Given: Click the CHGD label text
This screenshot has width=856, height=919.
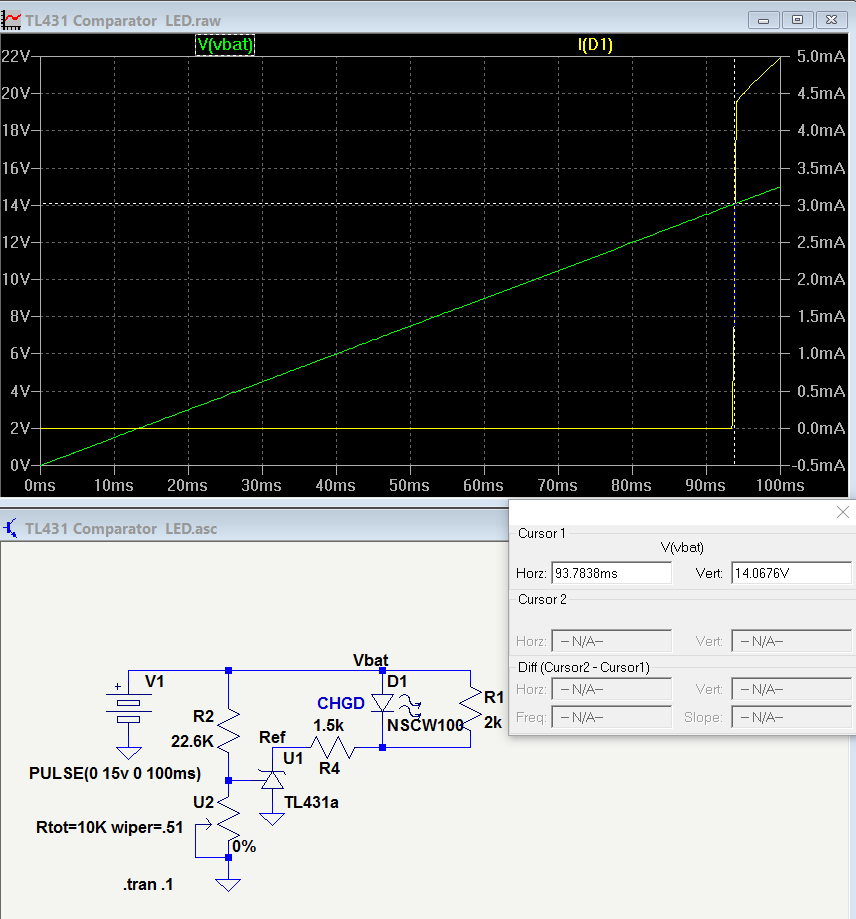Looking at the screenshot, I should click(x=341, y=703).
